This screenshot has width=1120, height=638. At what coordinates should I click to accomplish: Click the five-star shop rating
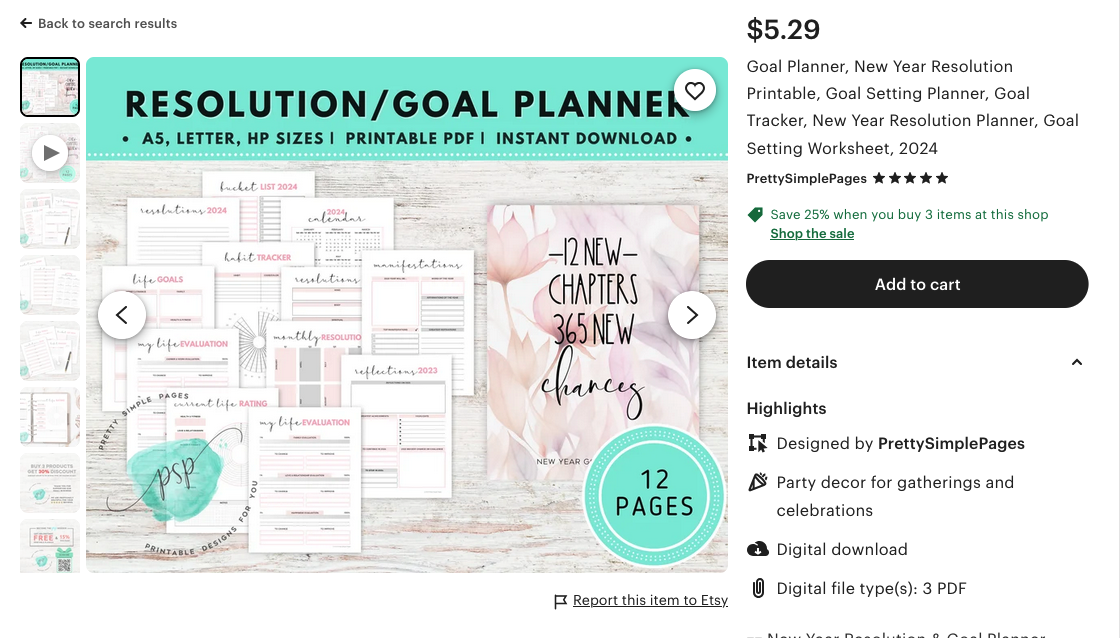click(x=911, y=179)
